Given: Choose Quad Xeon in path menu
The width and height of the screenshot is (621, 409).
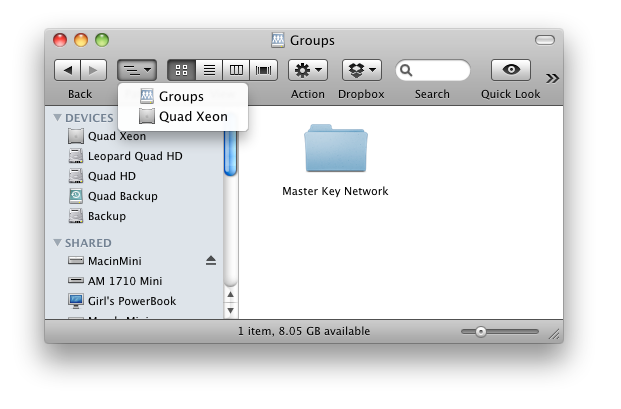Looking at the screenshot, I should [x=193, y=116].
